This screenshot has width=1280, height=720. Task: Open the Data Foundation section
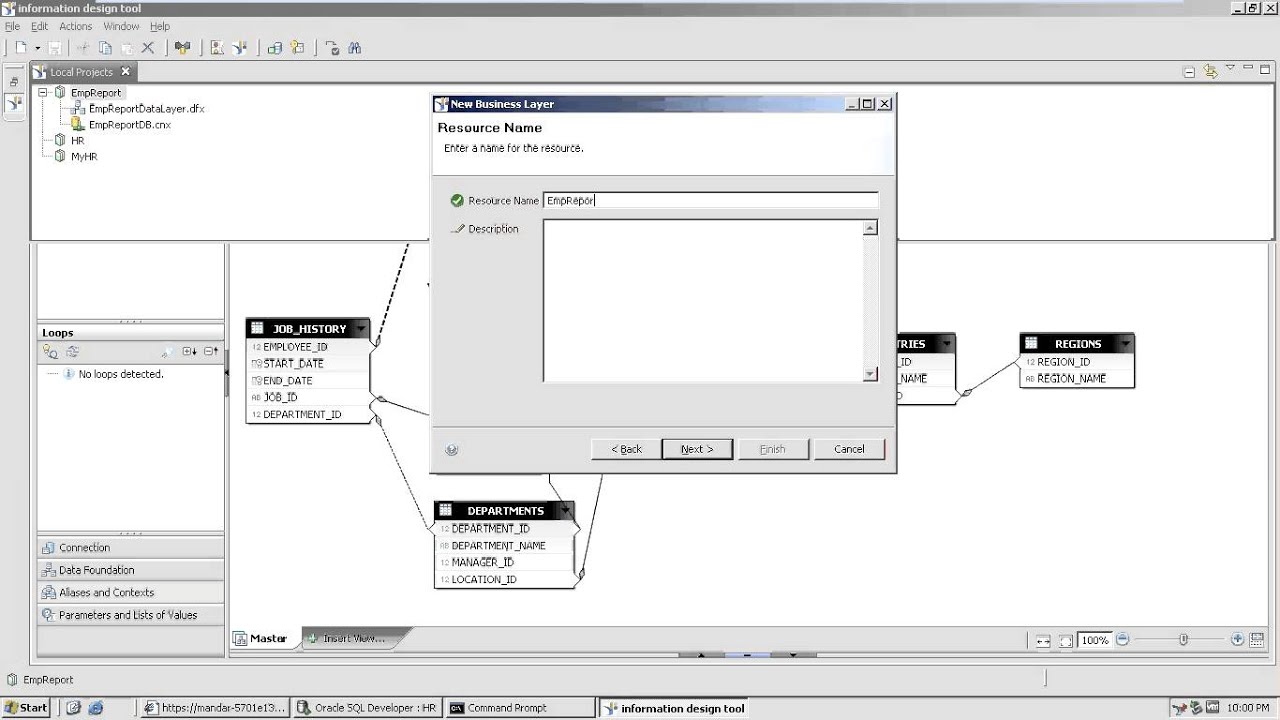coord(131,570)
